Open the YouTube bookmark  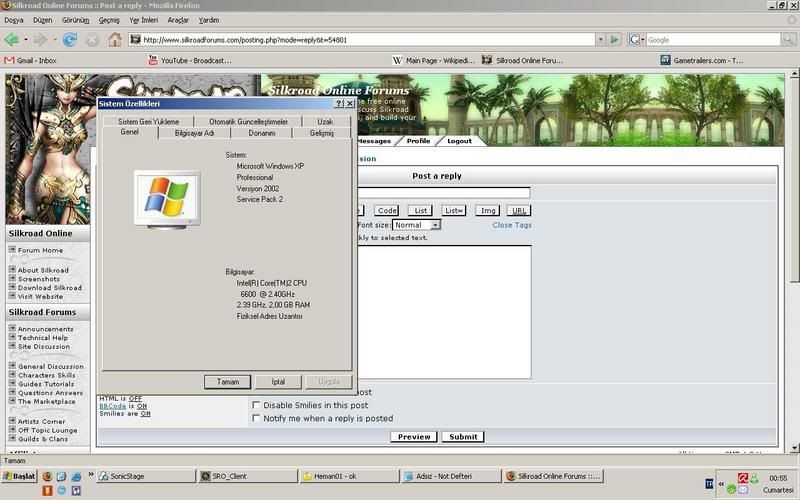[190, 60]
